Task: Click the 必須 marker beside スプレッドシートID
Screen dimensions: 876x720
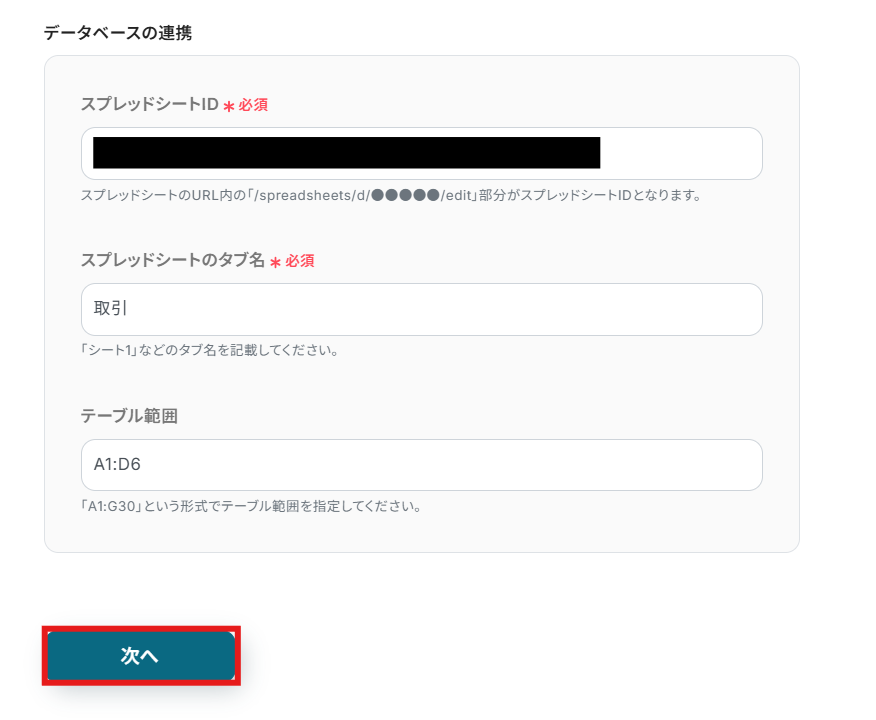Action: pos(253,104)
